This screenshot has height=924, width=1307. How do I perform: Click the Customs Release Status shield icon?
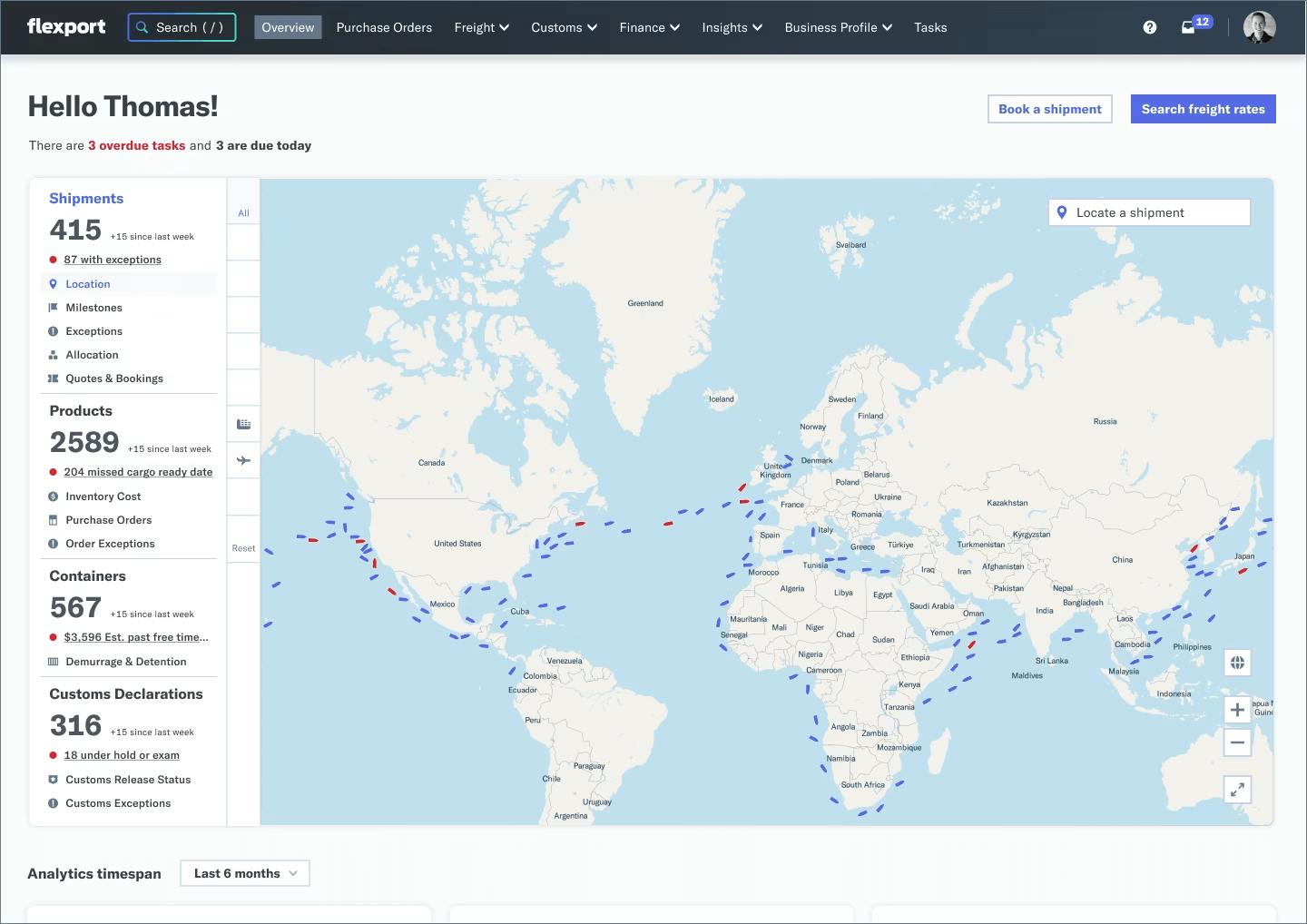point(53,779)
